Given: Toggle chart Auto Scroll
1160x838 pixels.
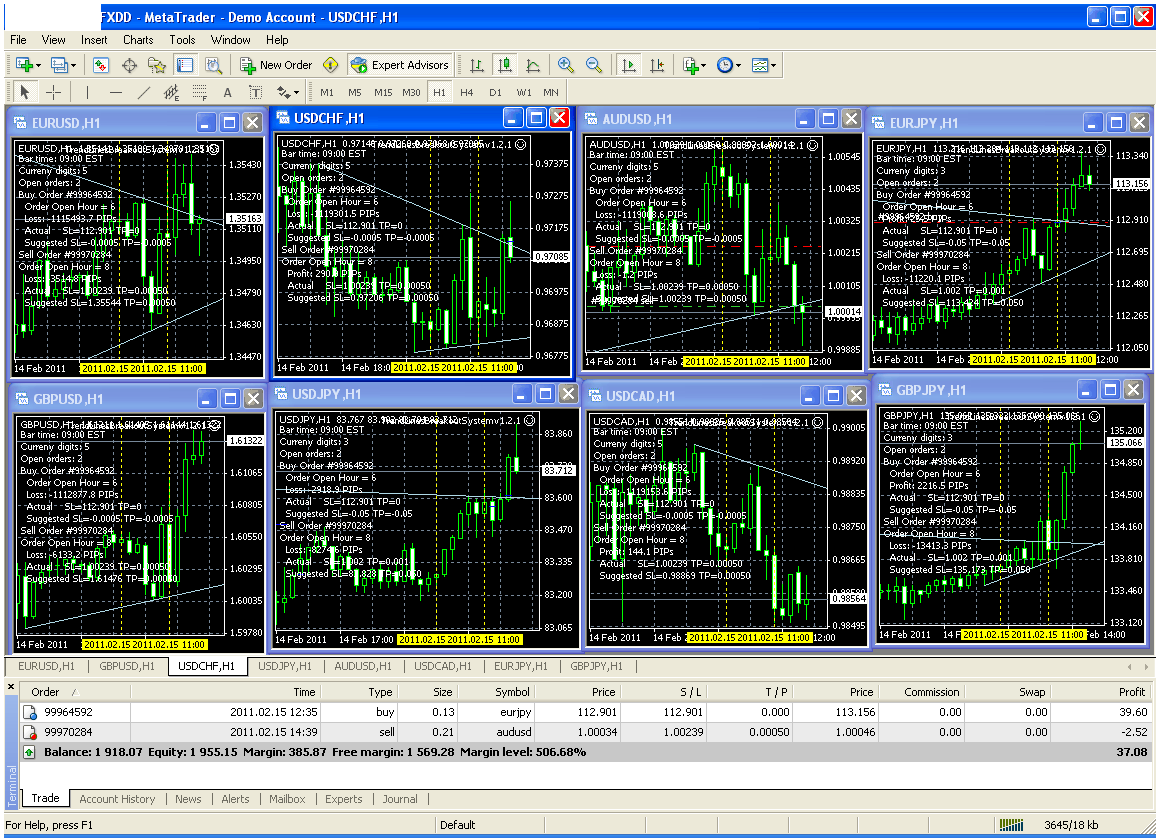Looking at the screenshot, I should [629, 65].
